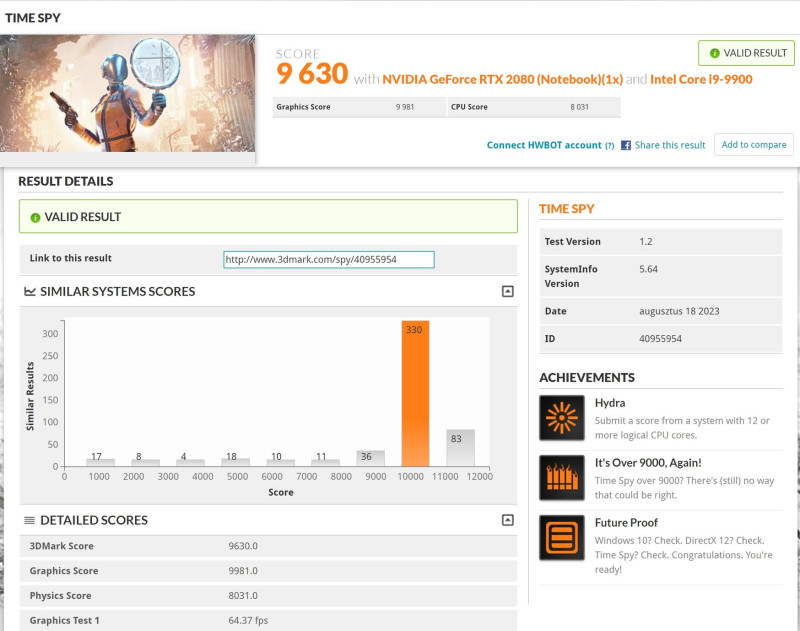The height and width of the screenshot is (631, 800).
Task: Collapse the Detailed Scores section
Action: coord(508,520)
